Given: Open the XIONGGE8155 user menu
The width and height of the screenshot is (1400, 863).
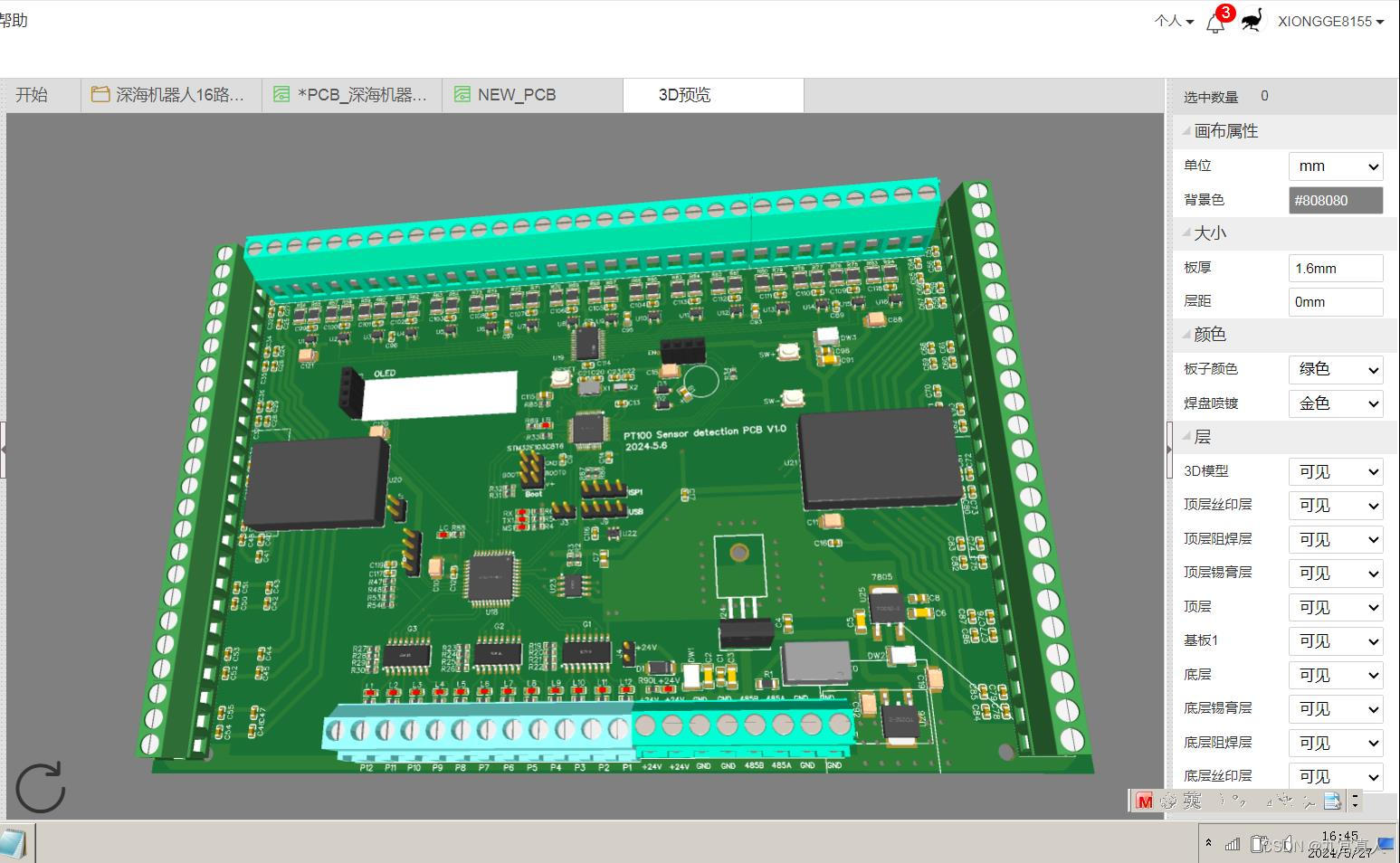Looking at the screenshot, I should (1330, 21).
